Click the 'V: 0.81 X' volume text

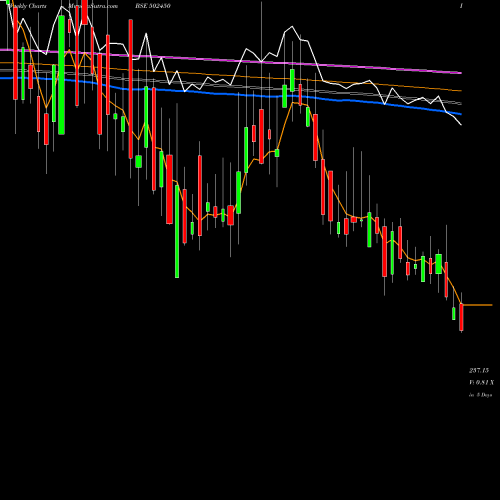(x=481, y=382)
